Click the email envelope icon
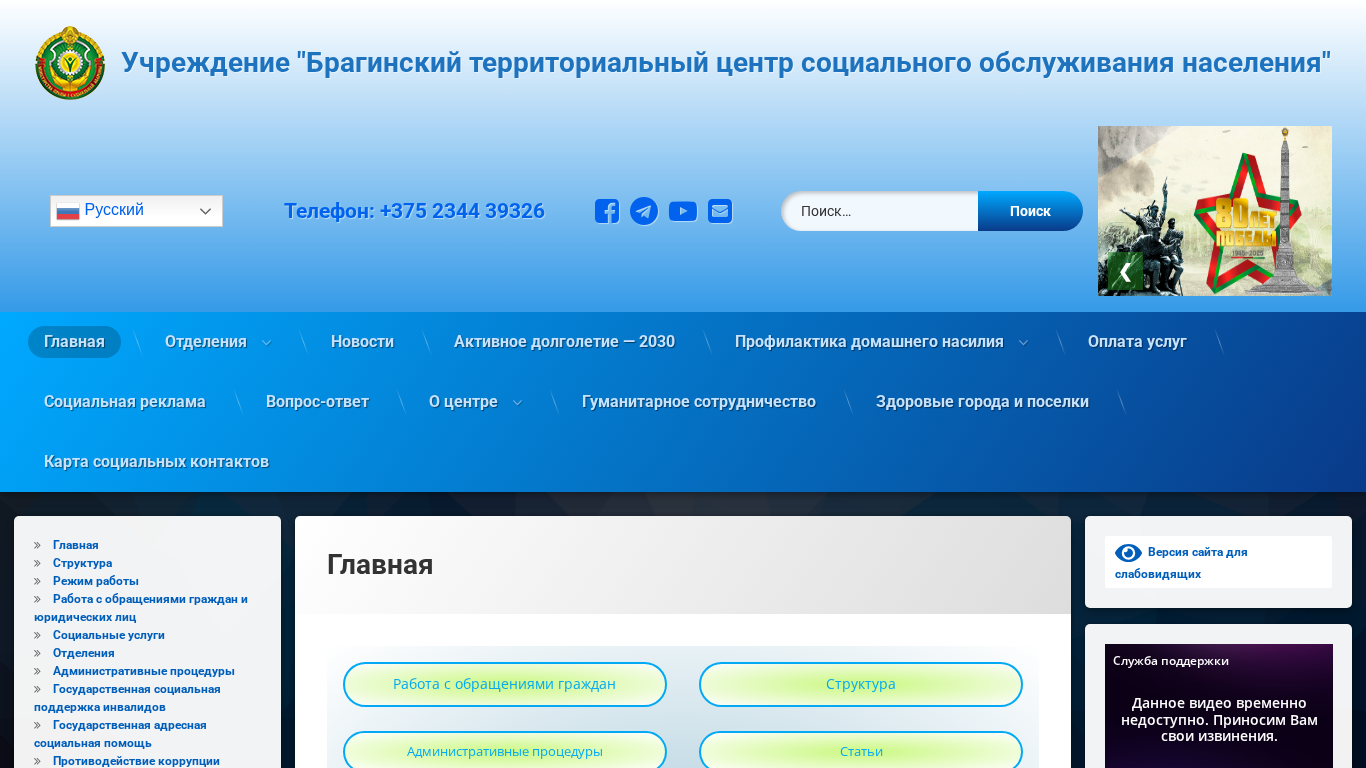Viewport: 1366px width, 768px height. tap(720, 211)
